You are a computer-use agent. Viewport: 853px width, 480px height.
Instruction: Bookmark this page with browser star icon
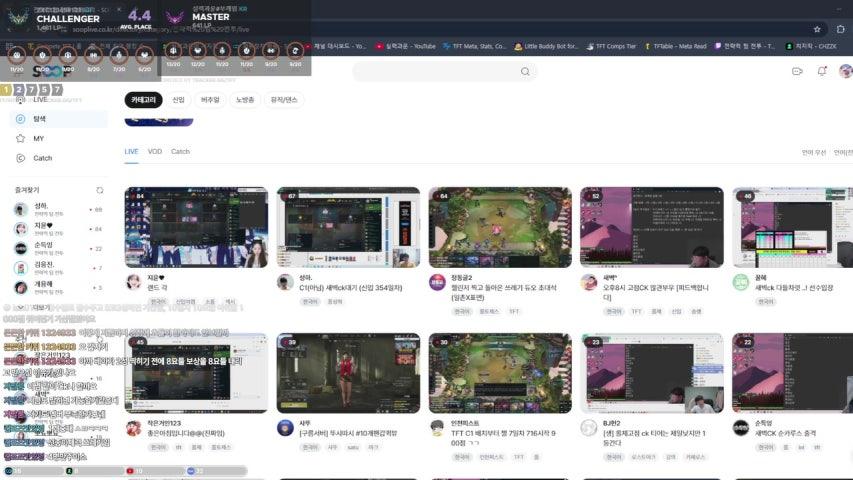(817, 29)
